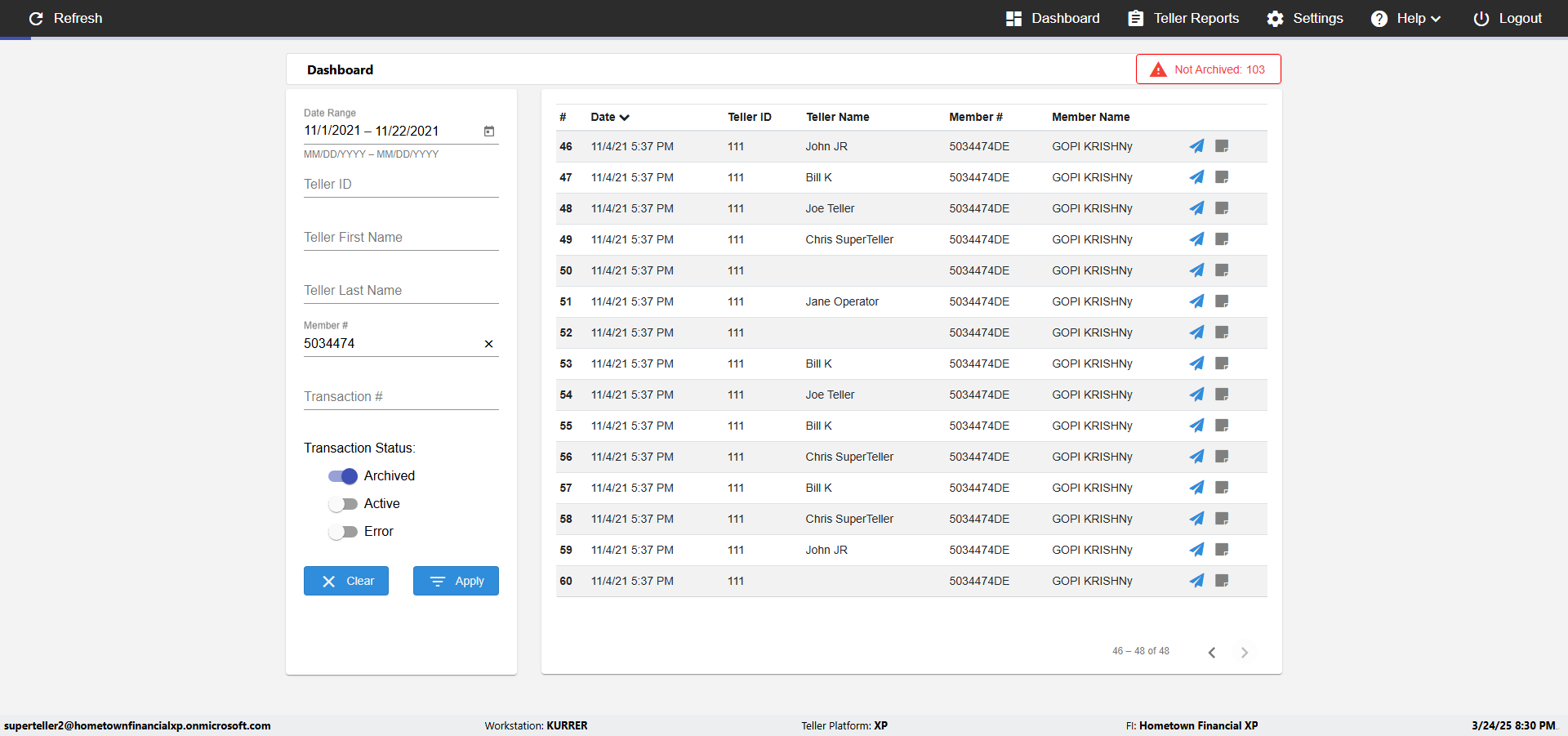The height and width of the screenshot is (736, 1568).
Task: Open the note icon in row 52
Action: tap(1222, 332)
